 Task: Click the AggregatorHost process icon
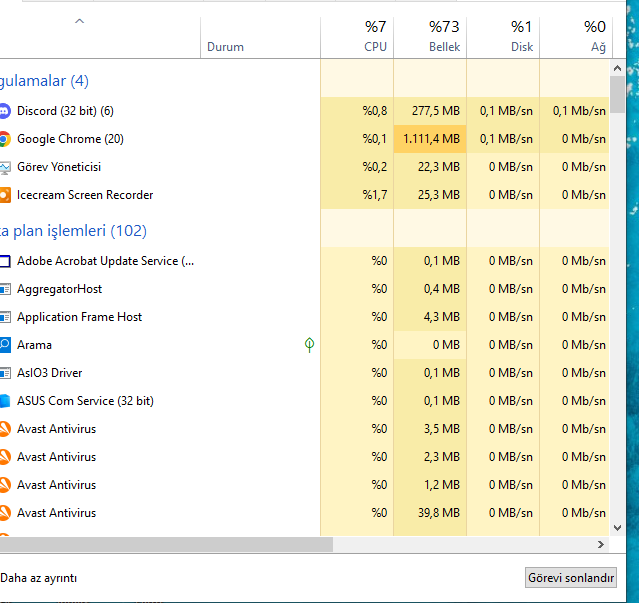coord(5,289)
